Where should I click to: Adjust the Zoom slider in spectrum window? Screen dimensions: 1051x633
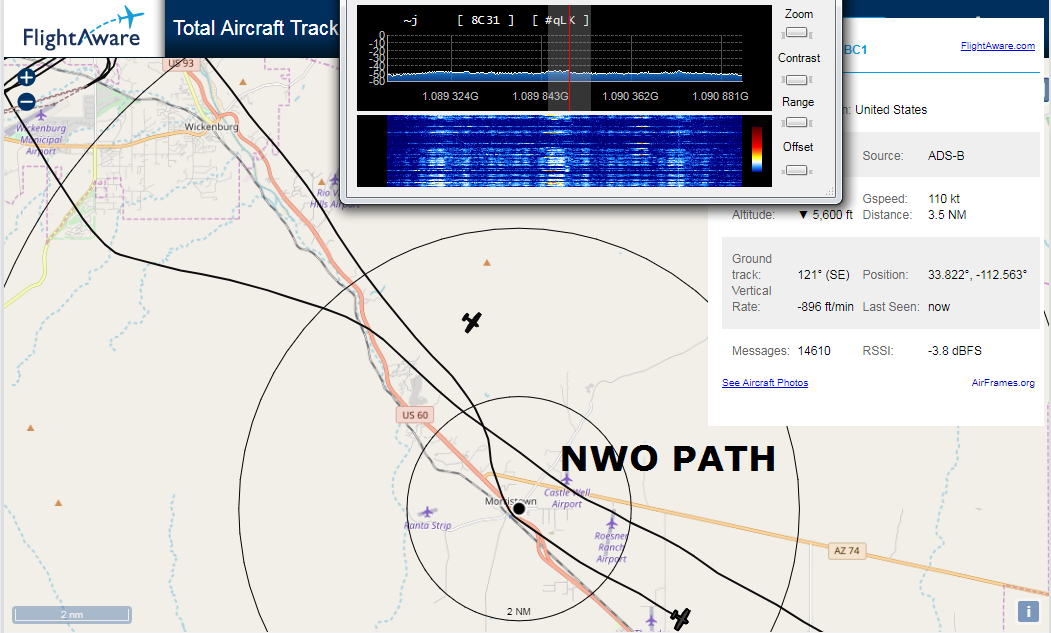coord(796,32)
